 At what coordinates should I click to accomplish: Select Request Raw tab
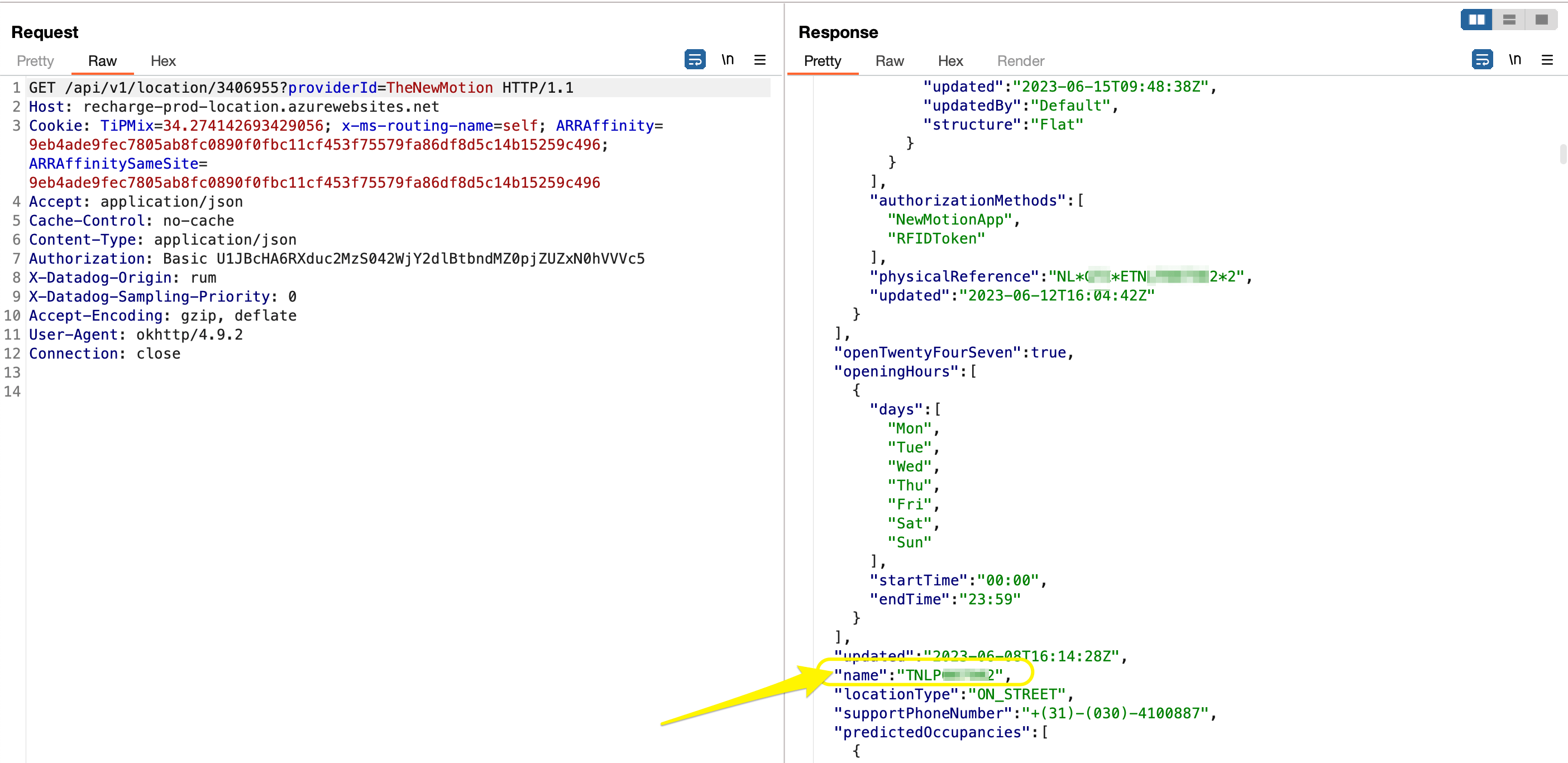click(102, 61)
